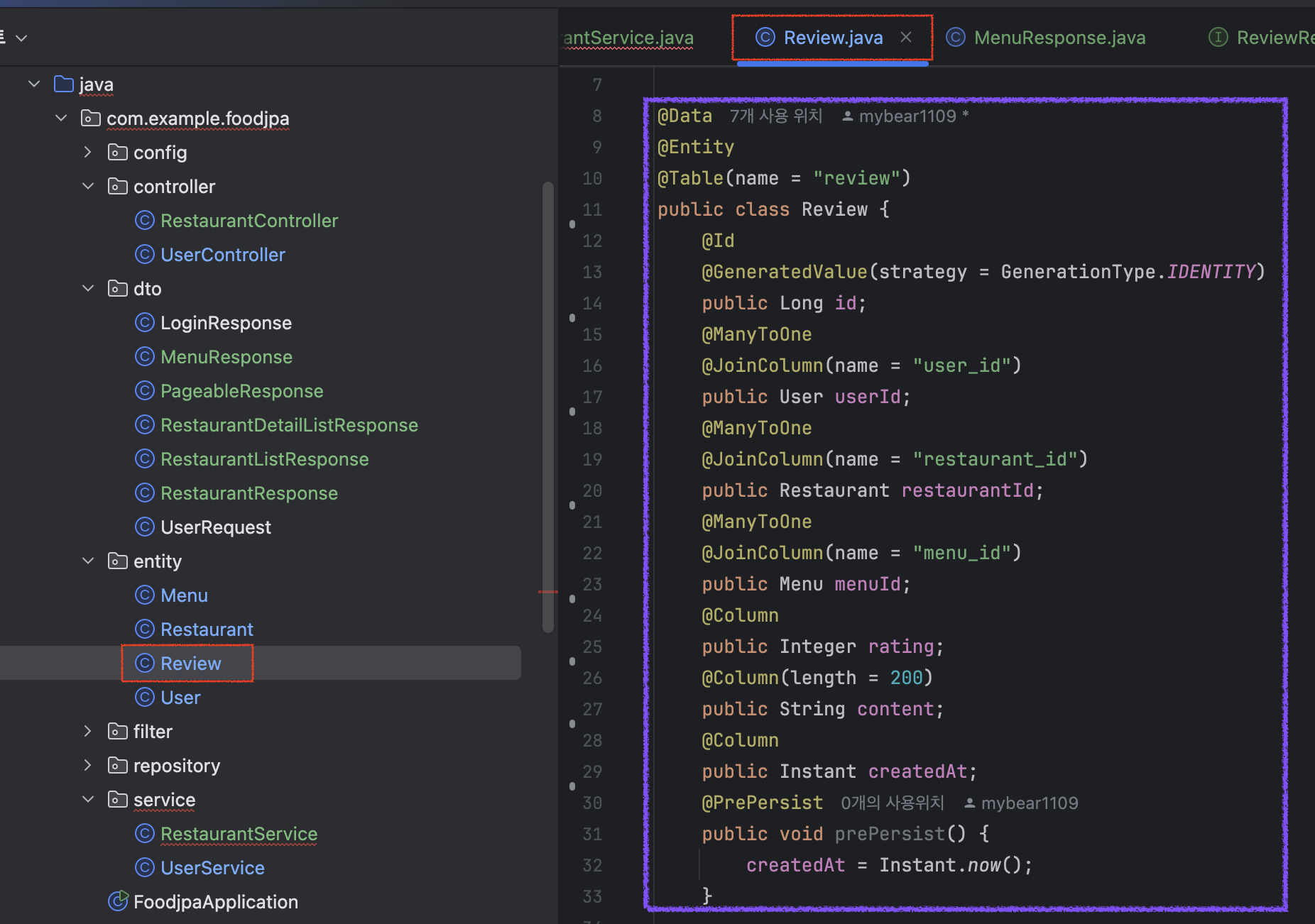Screen dimensions: 1315x924
Task: Click the mybear1109 author hint on prePersist
Action: coord(1021,803)
